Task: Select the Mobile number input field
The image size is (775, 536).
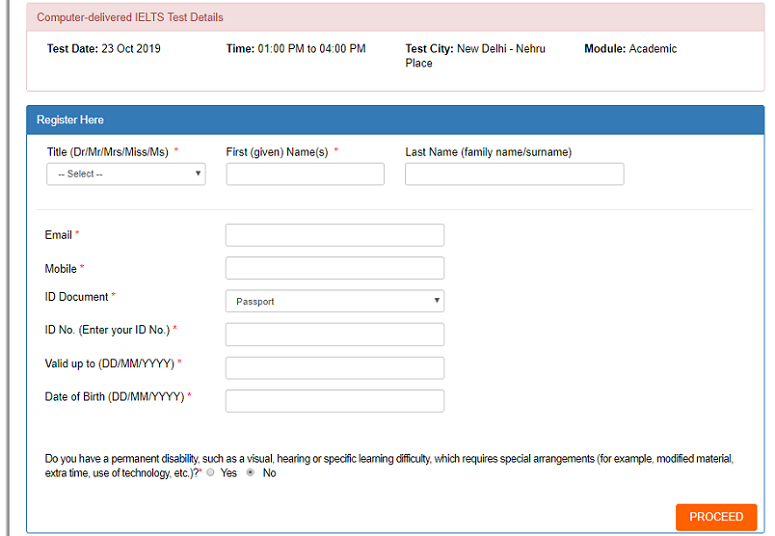Action: point(334,268)
